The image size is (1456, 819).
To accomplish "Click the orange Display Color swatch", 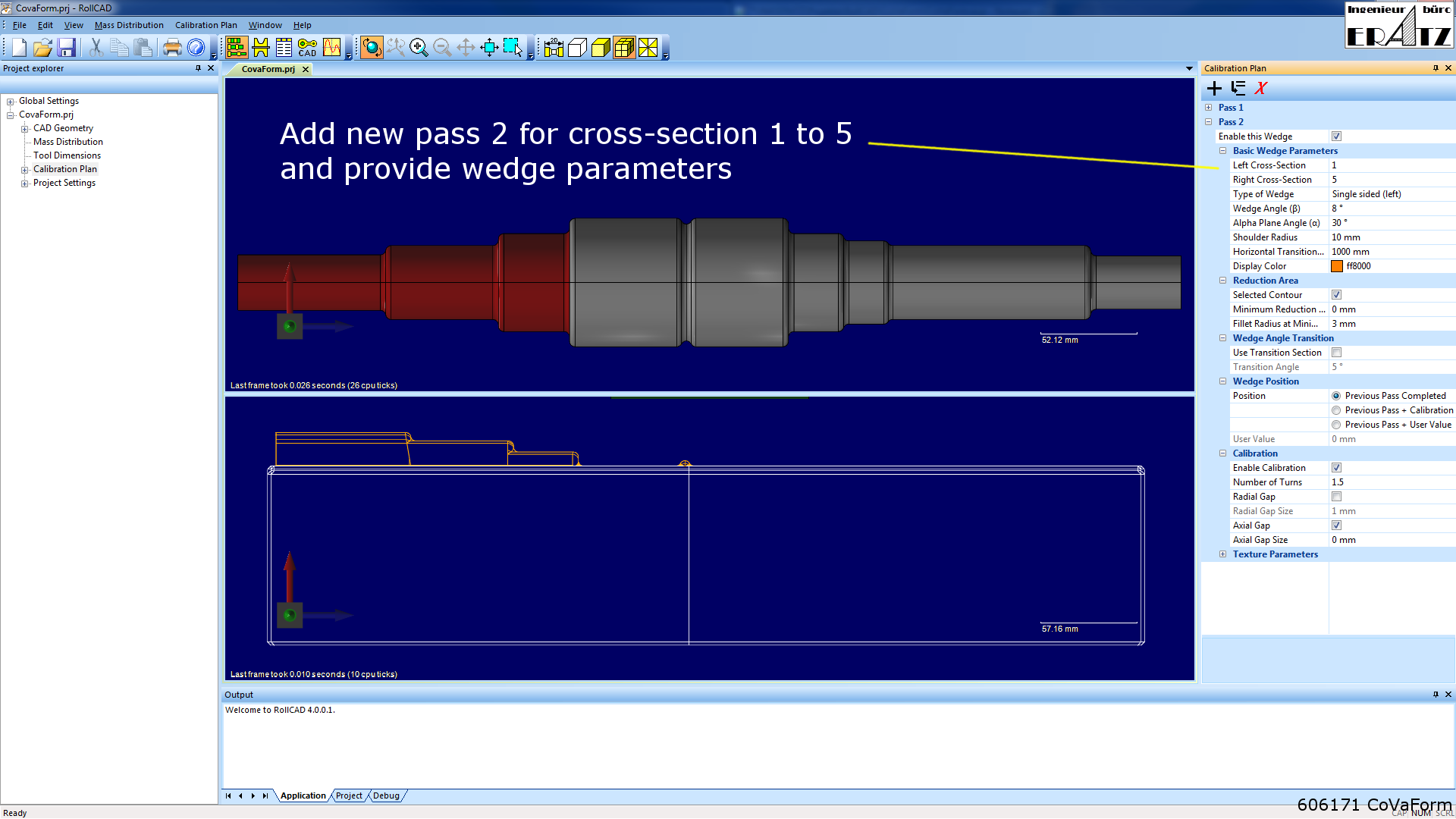I will click(1337, 266).
